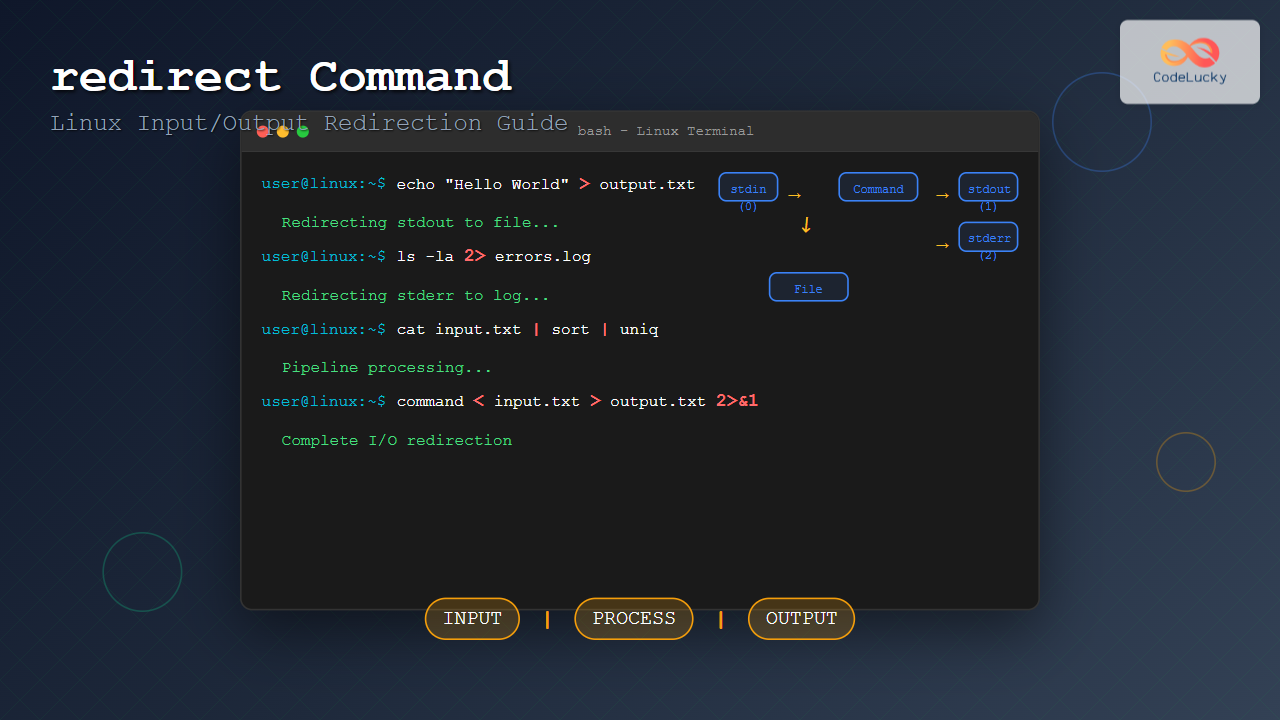Click the yellow minimize dot on terminal
1280x720 pixels.
click(283, 131)
